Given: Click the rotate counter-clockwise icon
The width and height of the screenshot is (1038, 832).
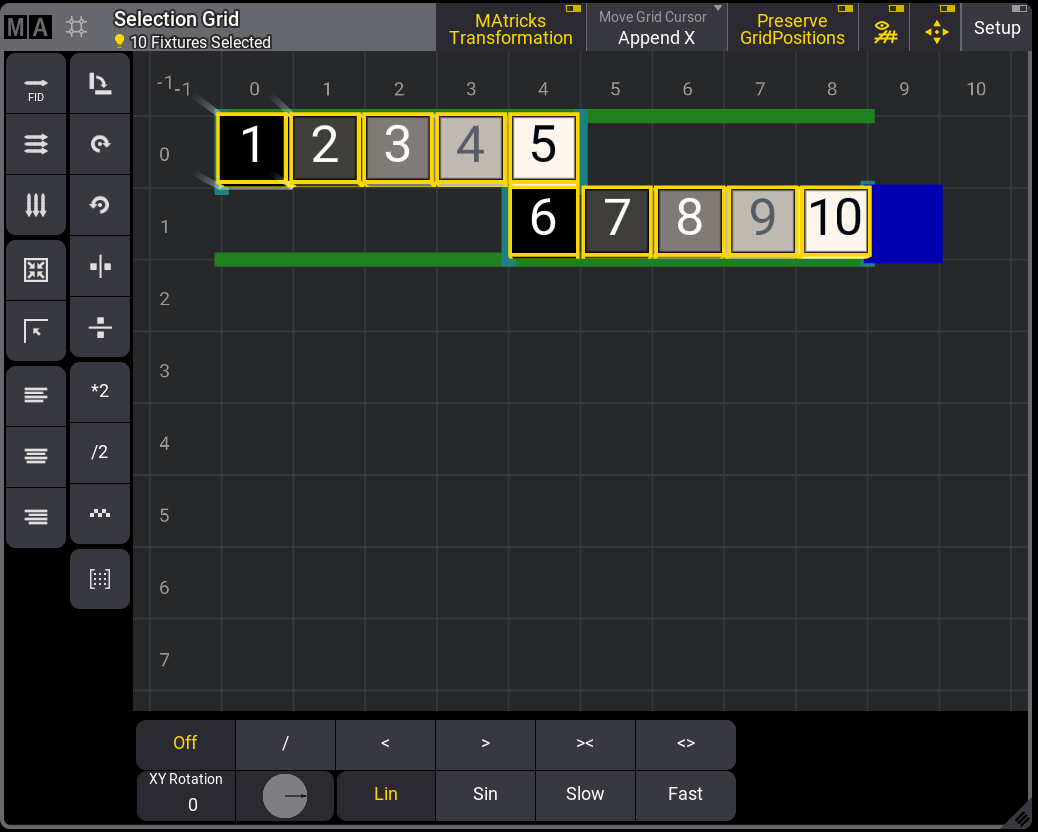Looking at the screenshot, I should (x=100, y=205).
